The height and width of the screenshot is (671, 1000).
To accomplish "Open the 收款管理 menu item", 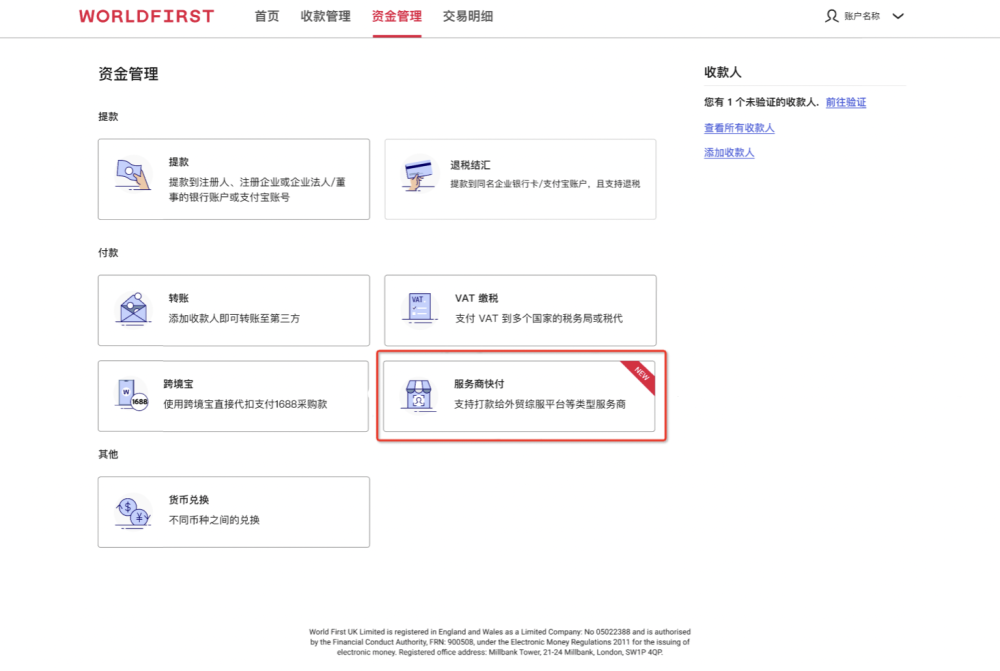I will click(324, 16).
